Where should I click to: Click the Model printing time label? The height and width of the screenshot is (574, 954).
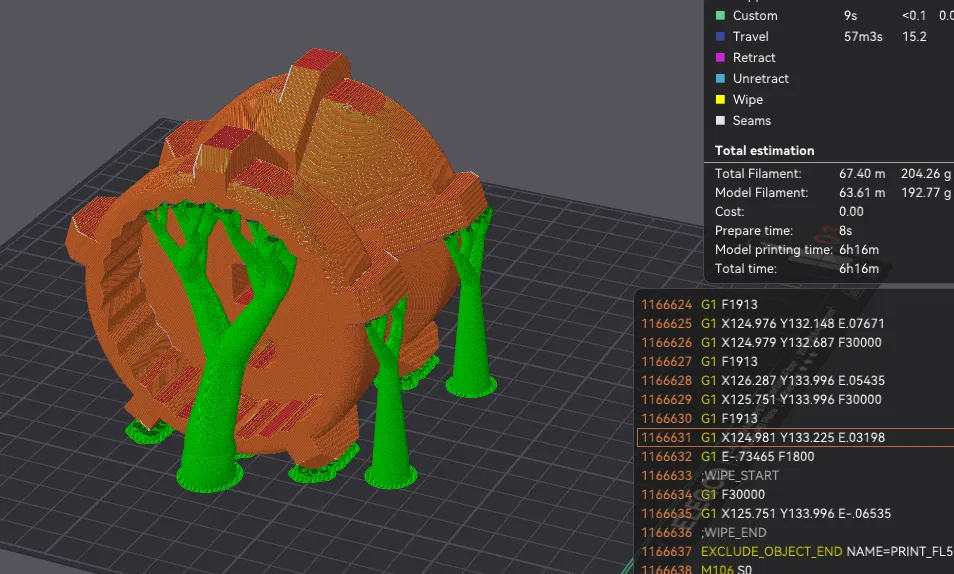[x=773, y=250]
